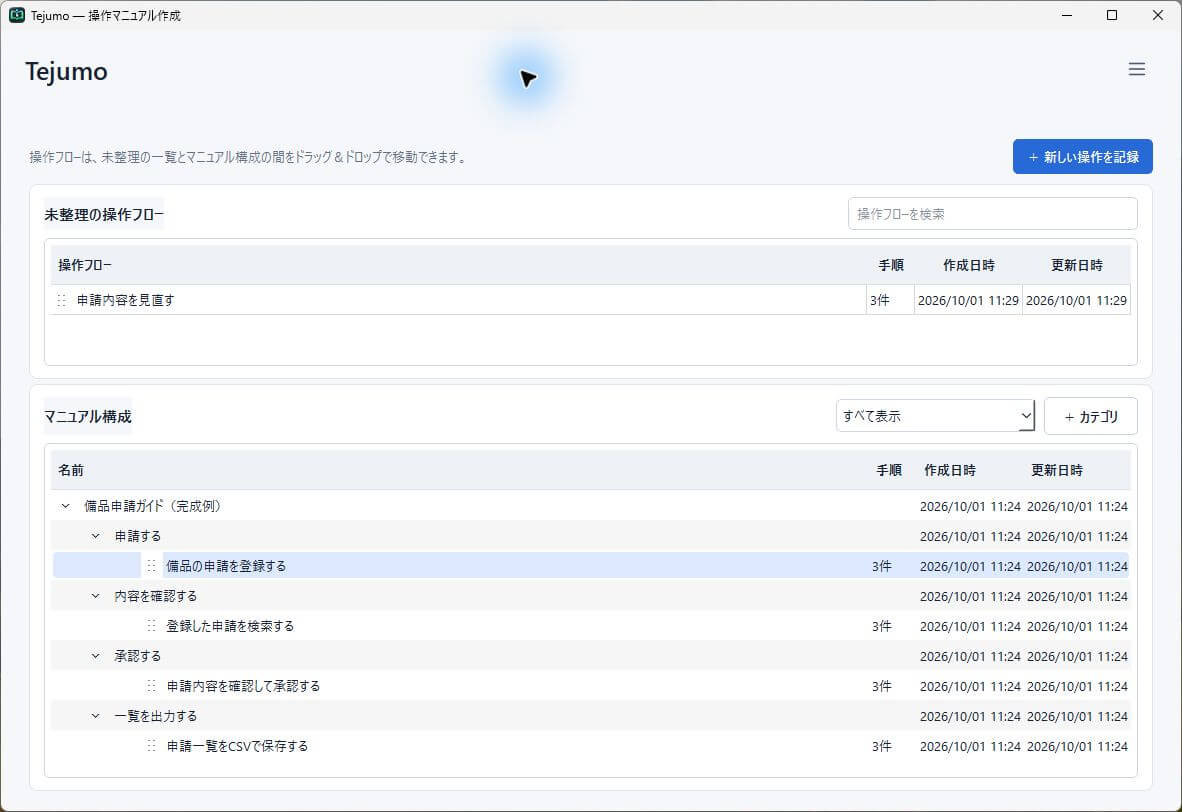Grab drag handle of 備品の申請を登録する row
The height and width of the screenshot is (812, 1182).
[152, 565]
